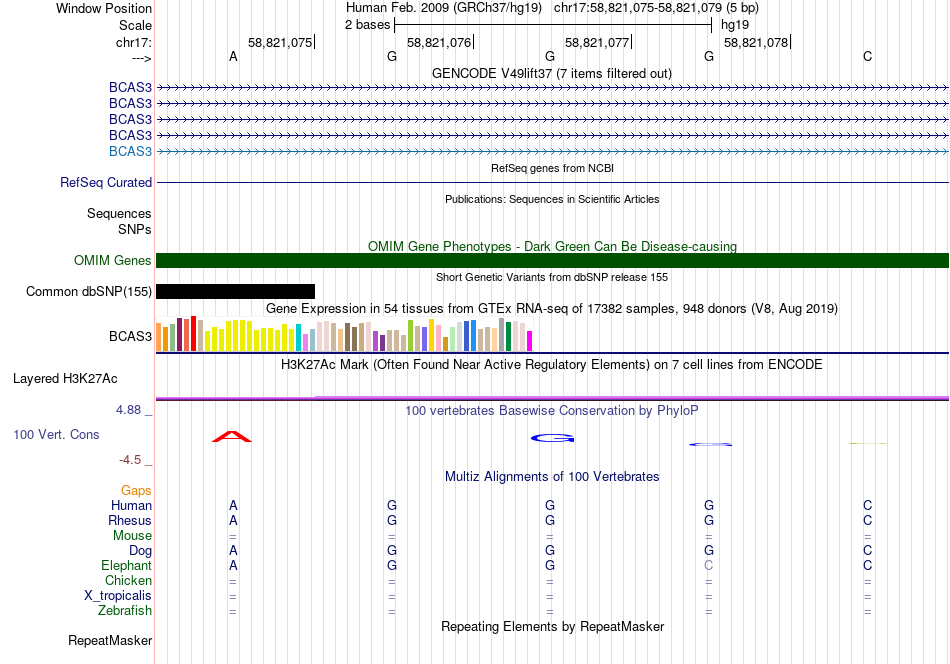
Task: Click the 100 Vert. Cons label
Action: [56, 434]
